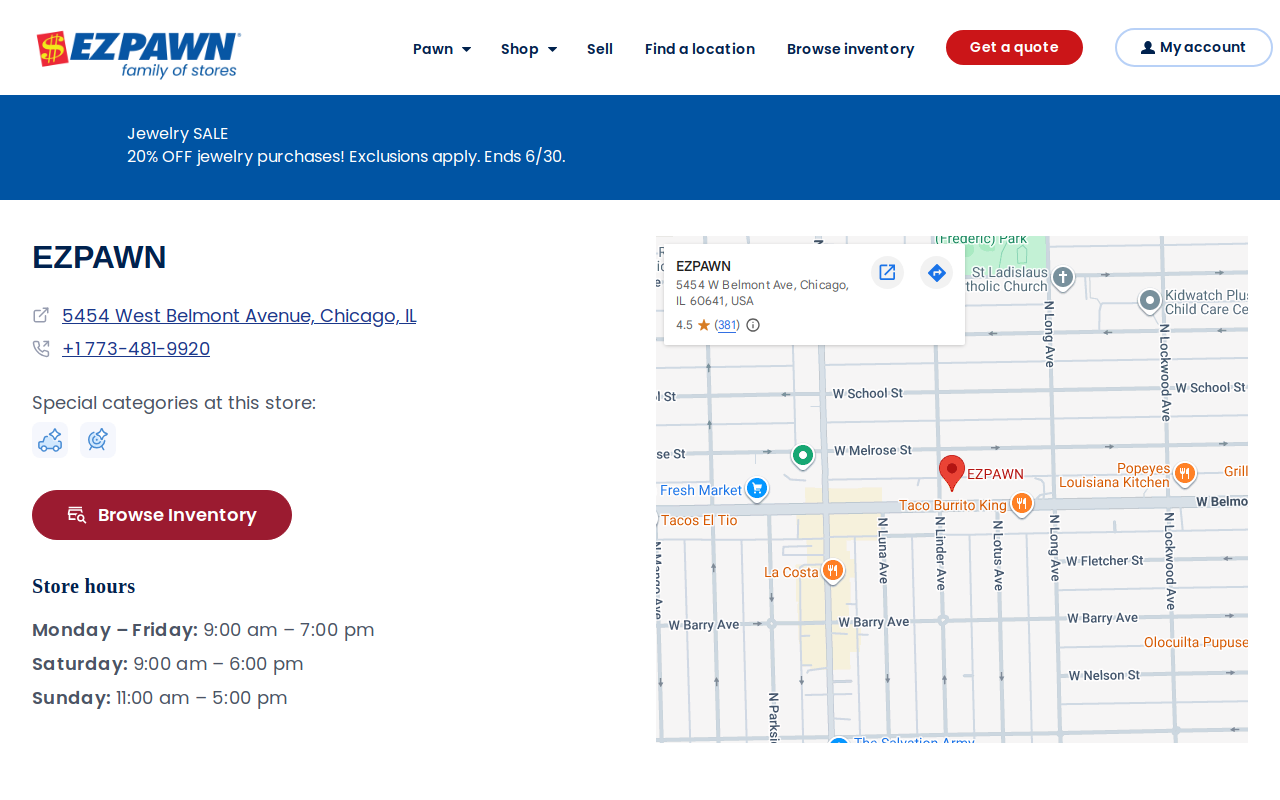This screenshot has width=1280, height=800.
Task: Click the red EZPAWN map pin
Action: coord(952,472)
